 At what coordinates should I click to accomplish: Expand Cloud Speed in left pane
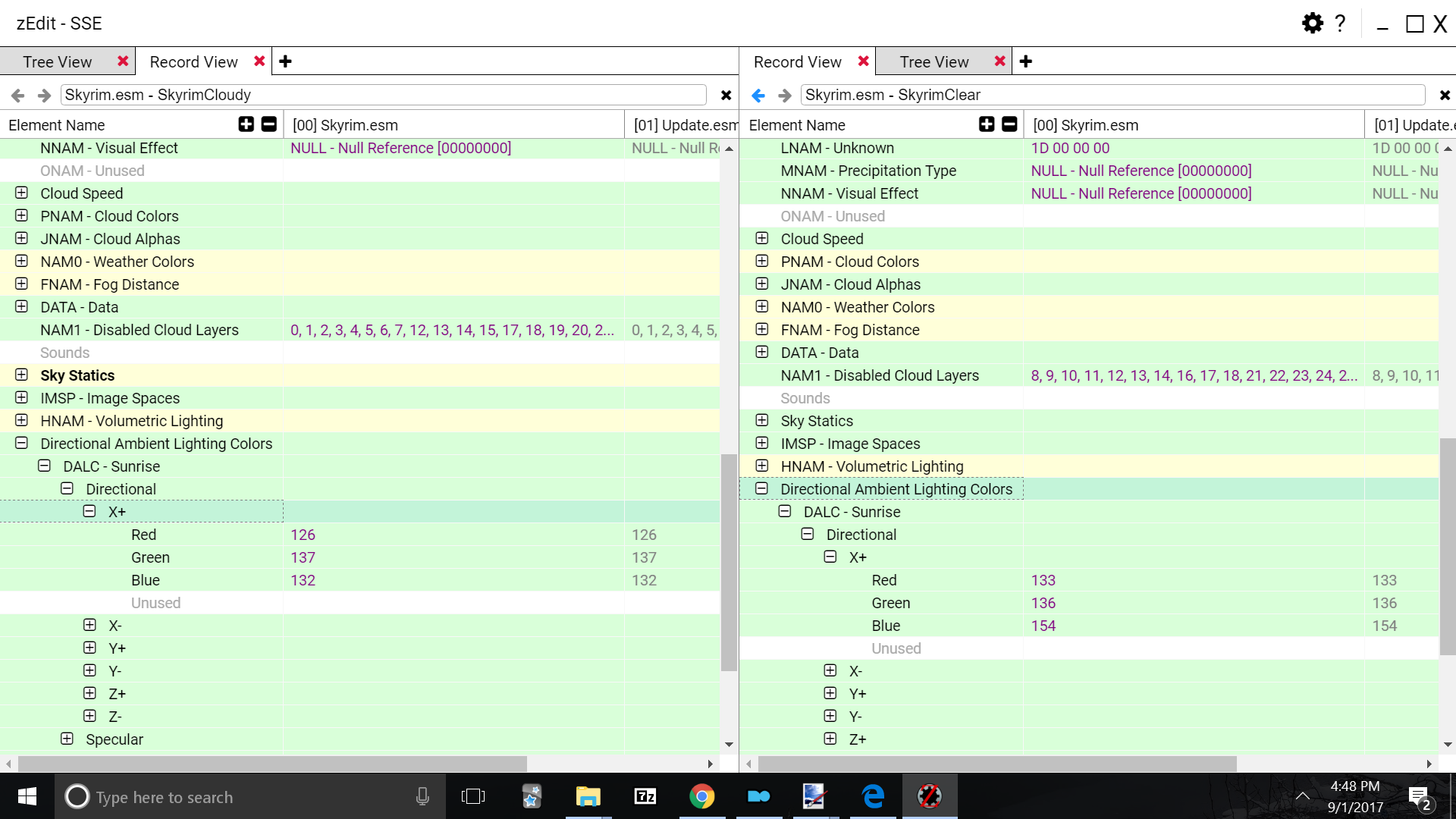tap(21, 193)
